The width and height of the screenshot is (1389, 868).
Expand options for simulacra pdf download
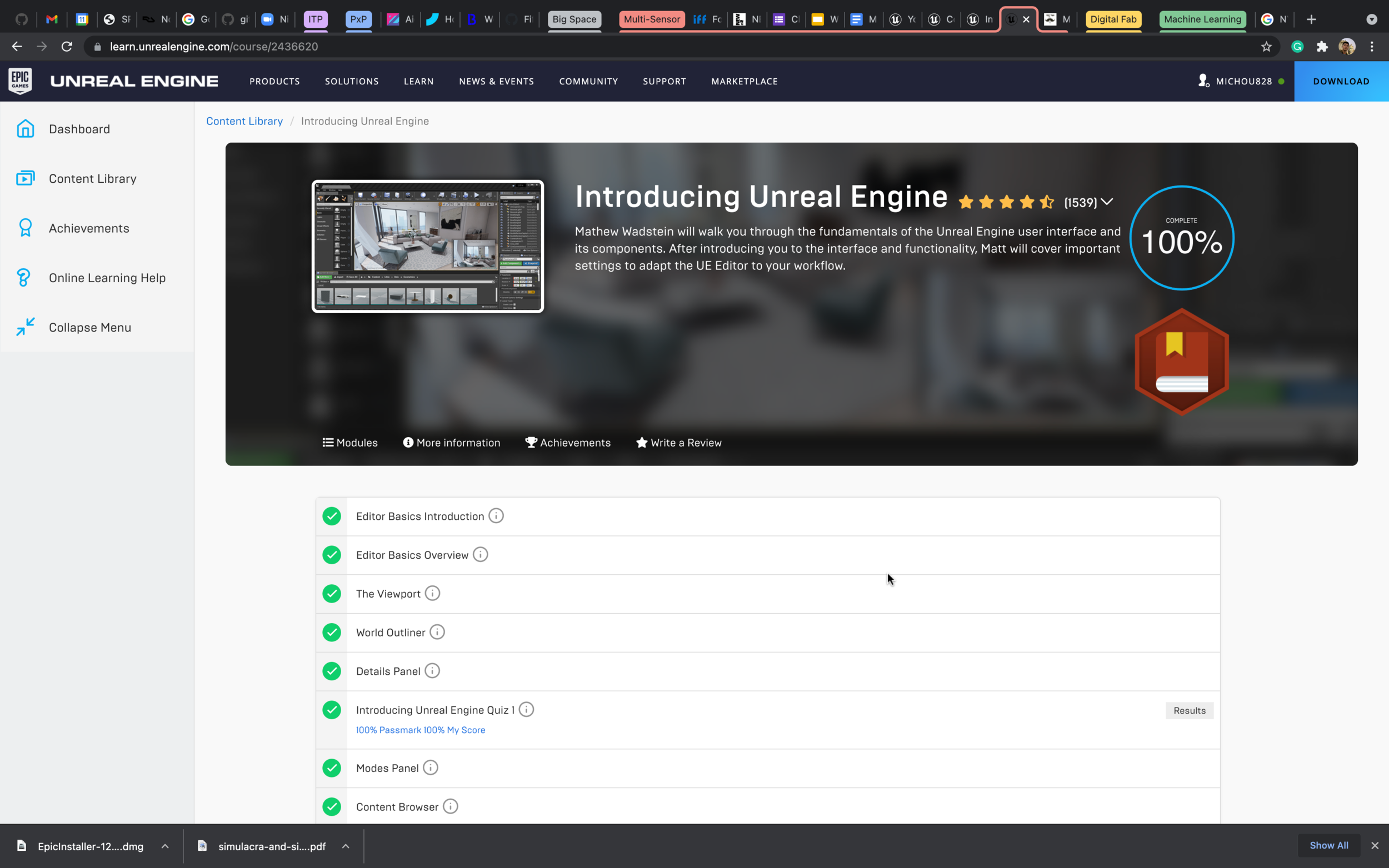click(x=346, y=846)
